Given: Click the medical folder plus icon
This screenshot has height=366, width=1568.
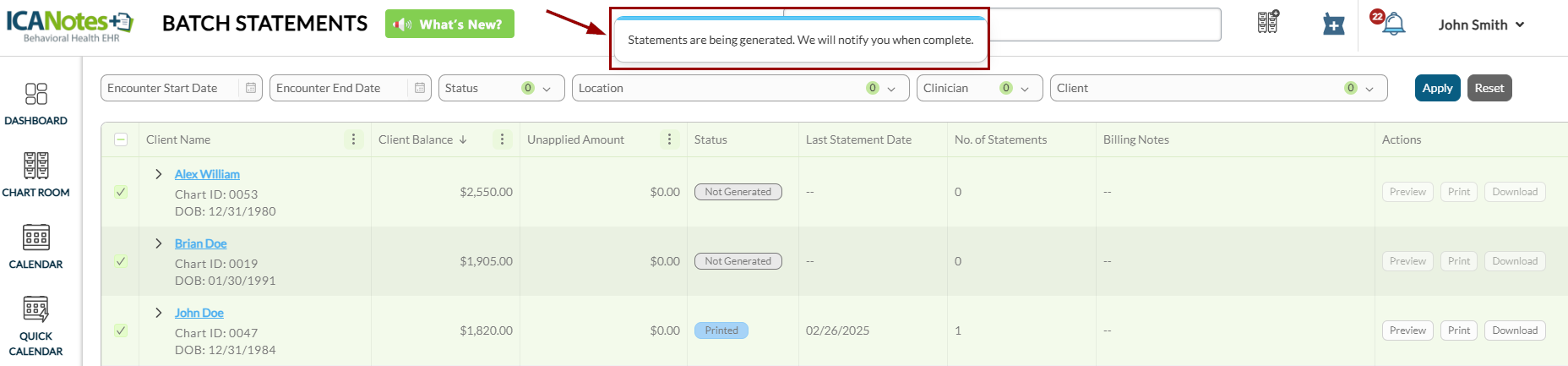Looking at the screenshot, I should [x=1333, y=25].
